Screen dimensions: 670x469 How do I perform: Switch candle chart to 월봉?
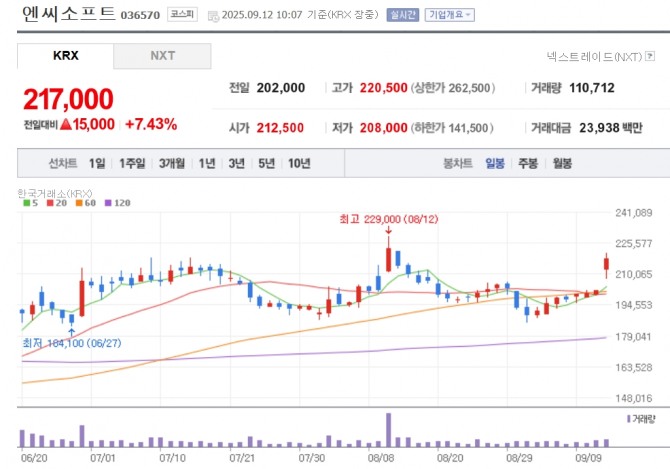tap(562, 163)
